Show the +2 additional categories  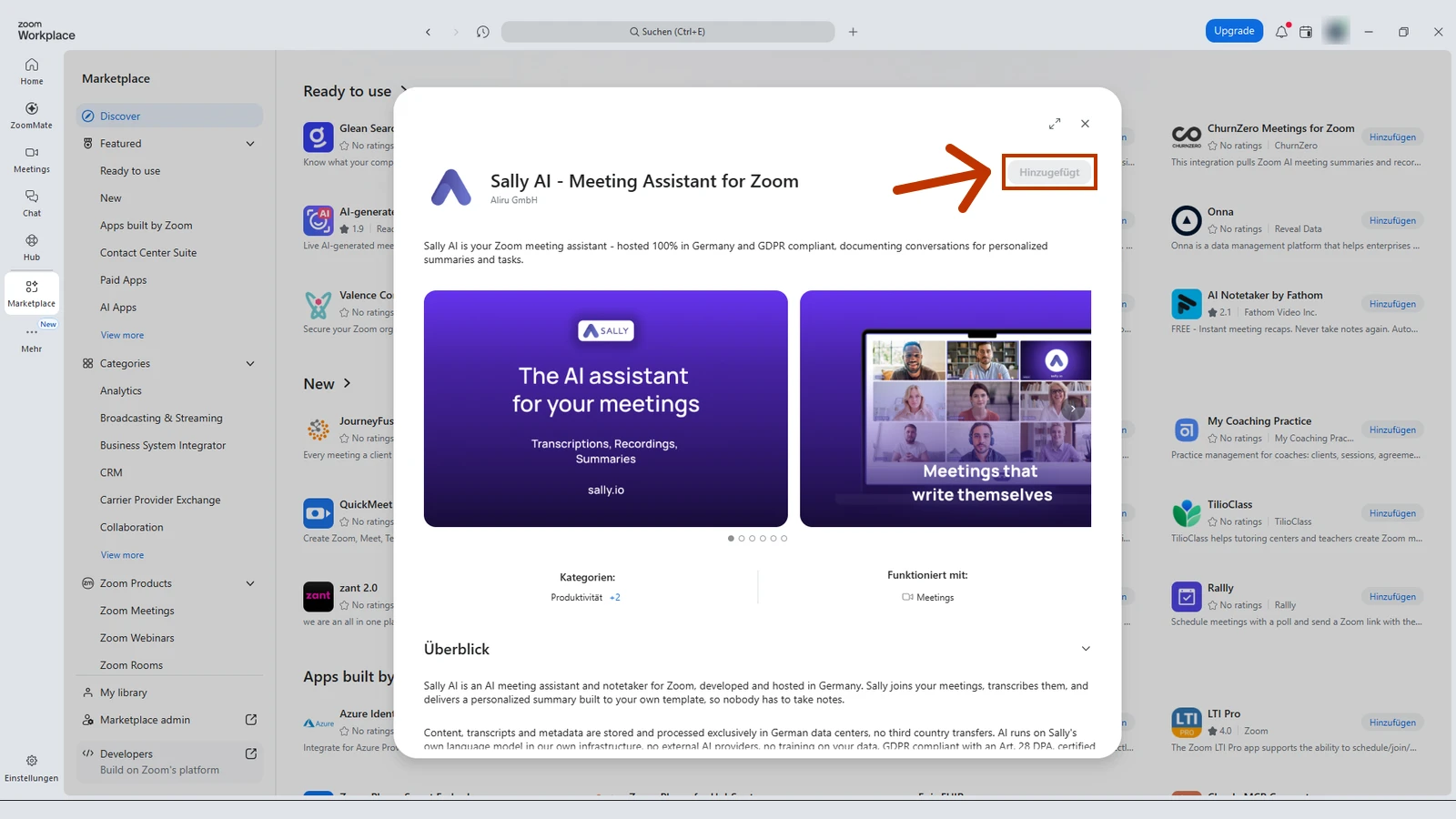point(615,598)
